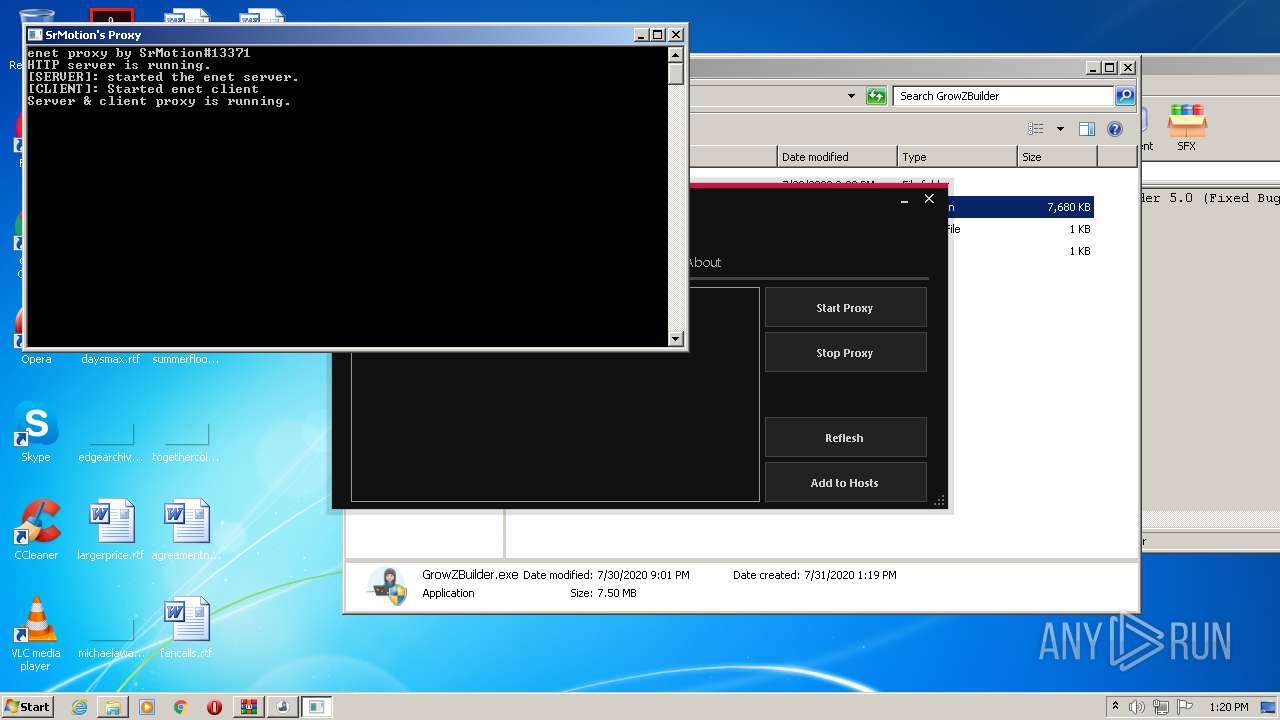1280x720 pixels.
Task: Select largerprice.rtf desktop file
Action: coord(110,531)
